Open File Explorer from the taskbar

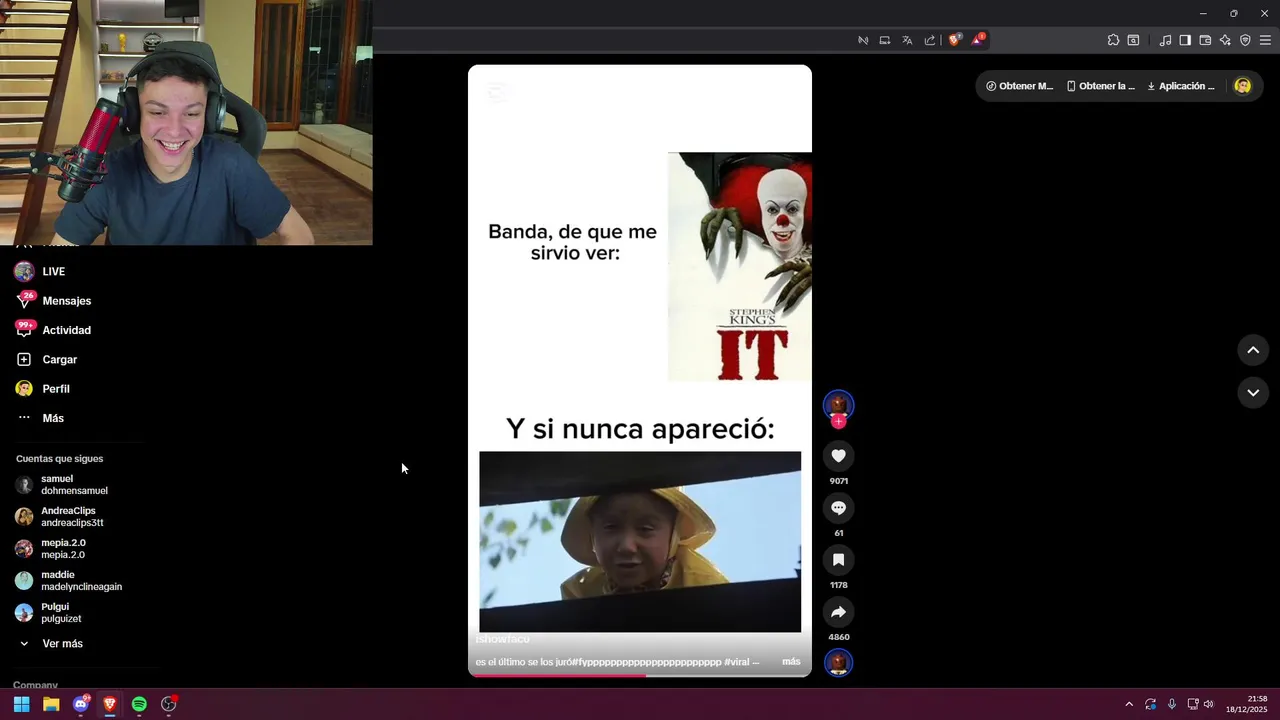point(51,704)
